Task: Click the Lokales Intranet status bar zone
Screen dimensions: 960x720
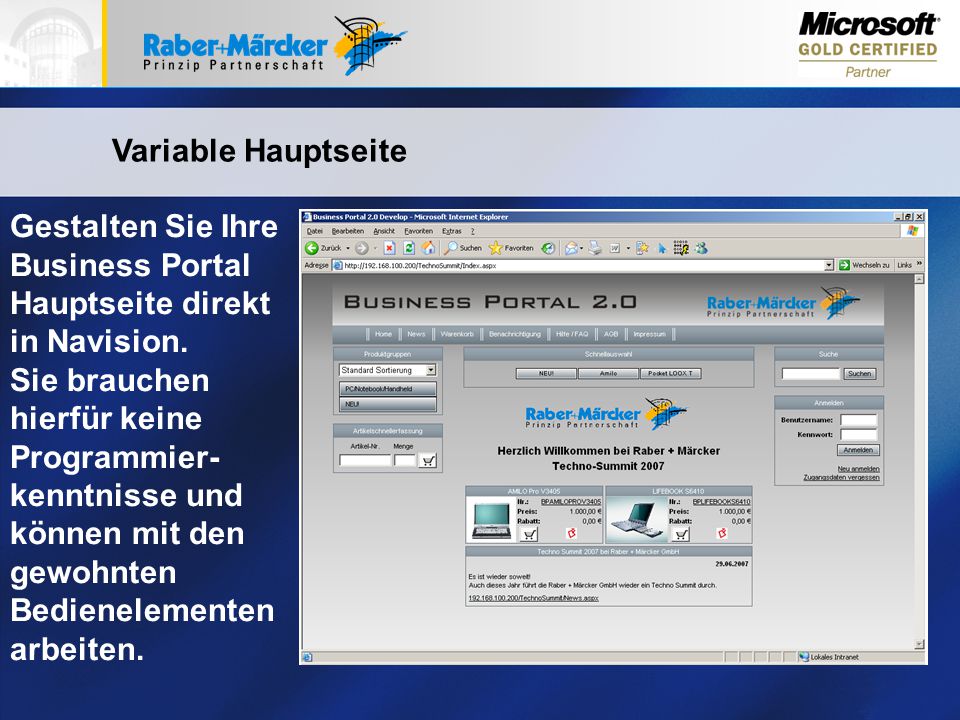Action: [829, 657]
